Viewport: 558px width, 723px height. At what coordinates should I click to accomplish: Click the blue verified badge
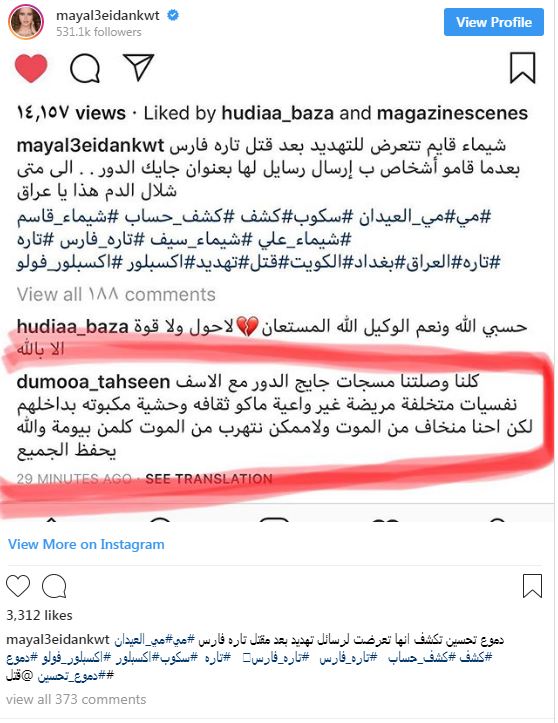point(173,15)
